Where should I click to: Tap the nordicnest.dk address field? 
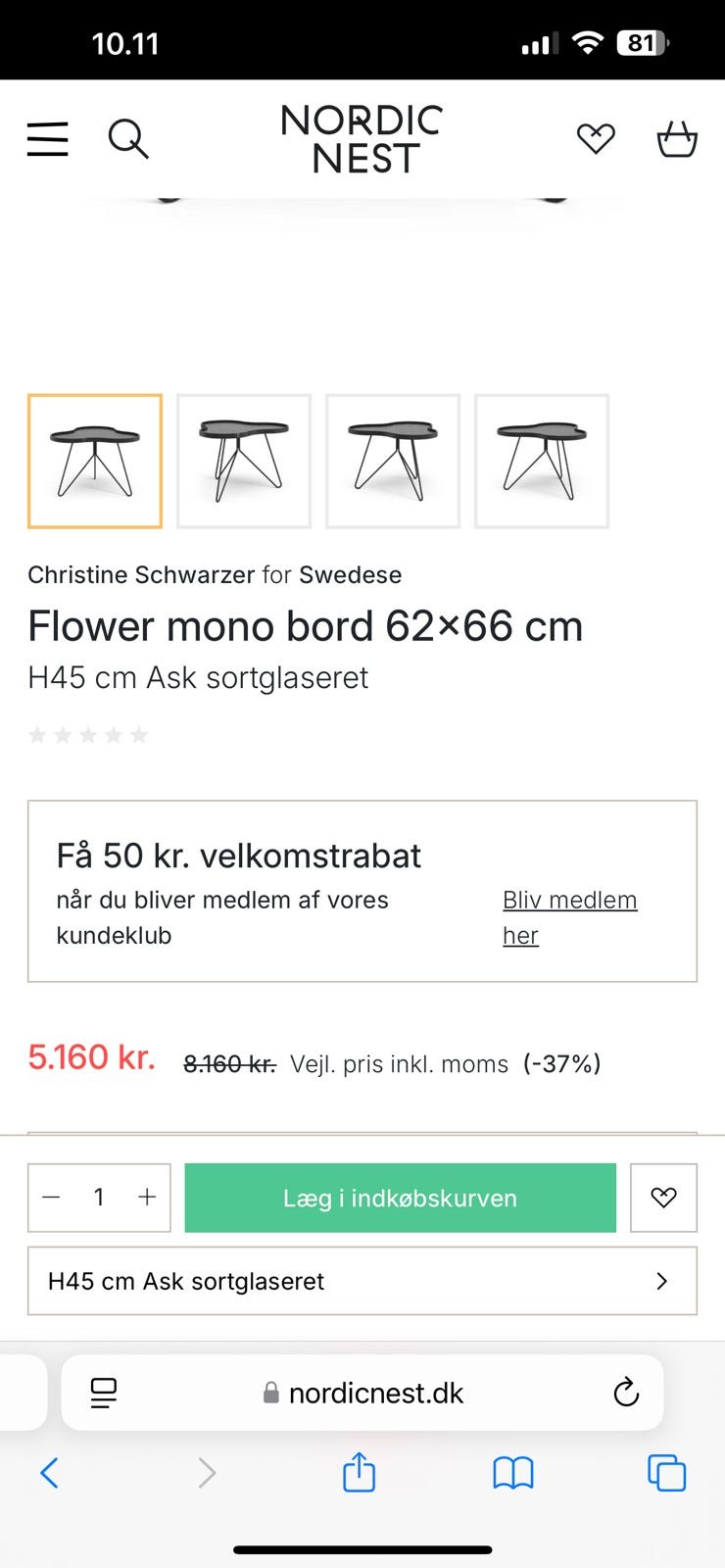coord(375,1393)
